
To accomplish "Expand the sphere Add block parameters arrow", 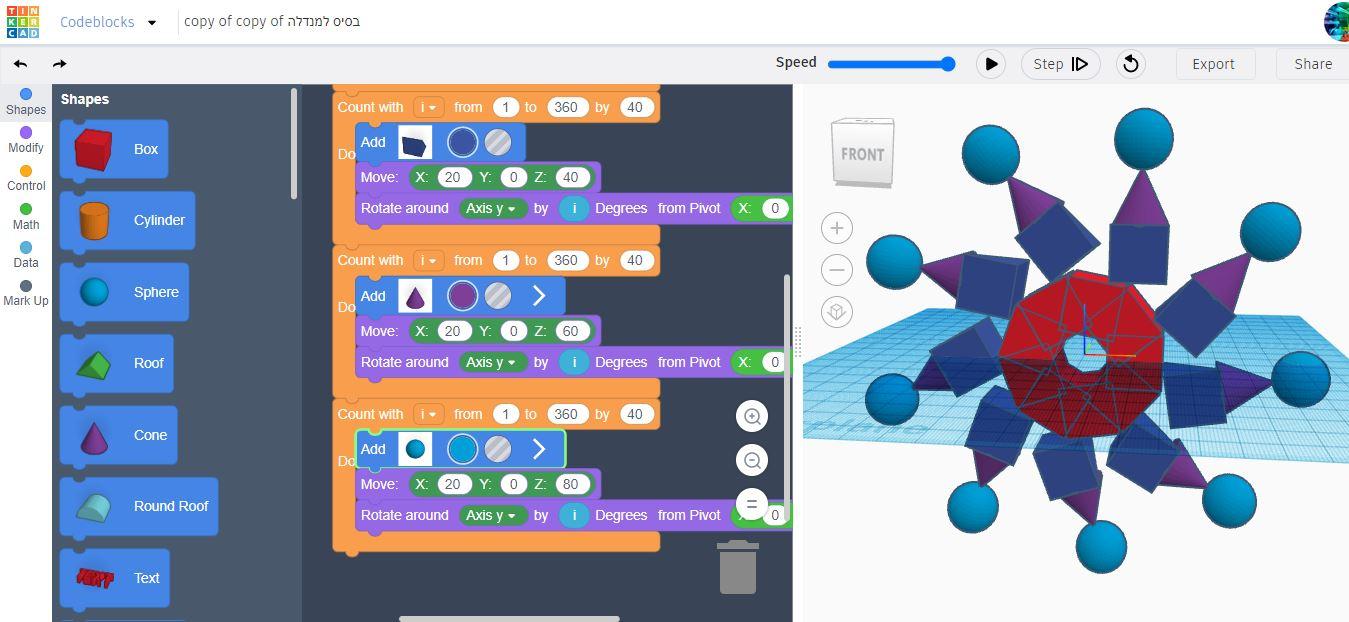I will click(x=539, y=449).
